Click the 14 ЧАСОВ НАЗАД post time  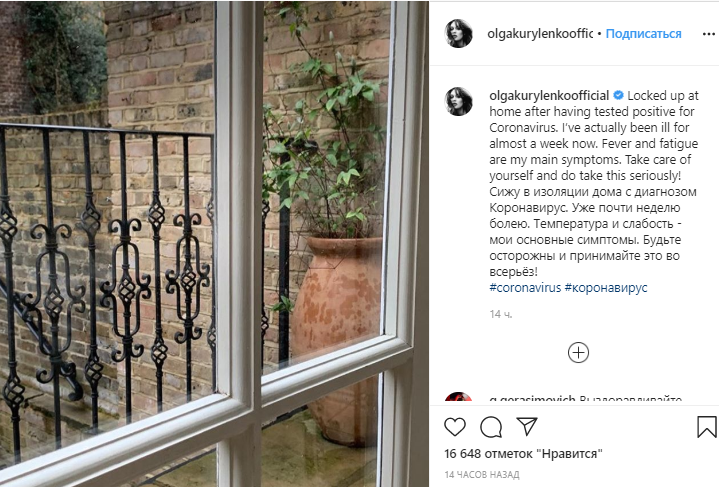coord(481,475)
